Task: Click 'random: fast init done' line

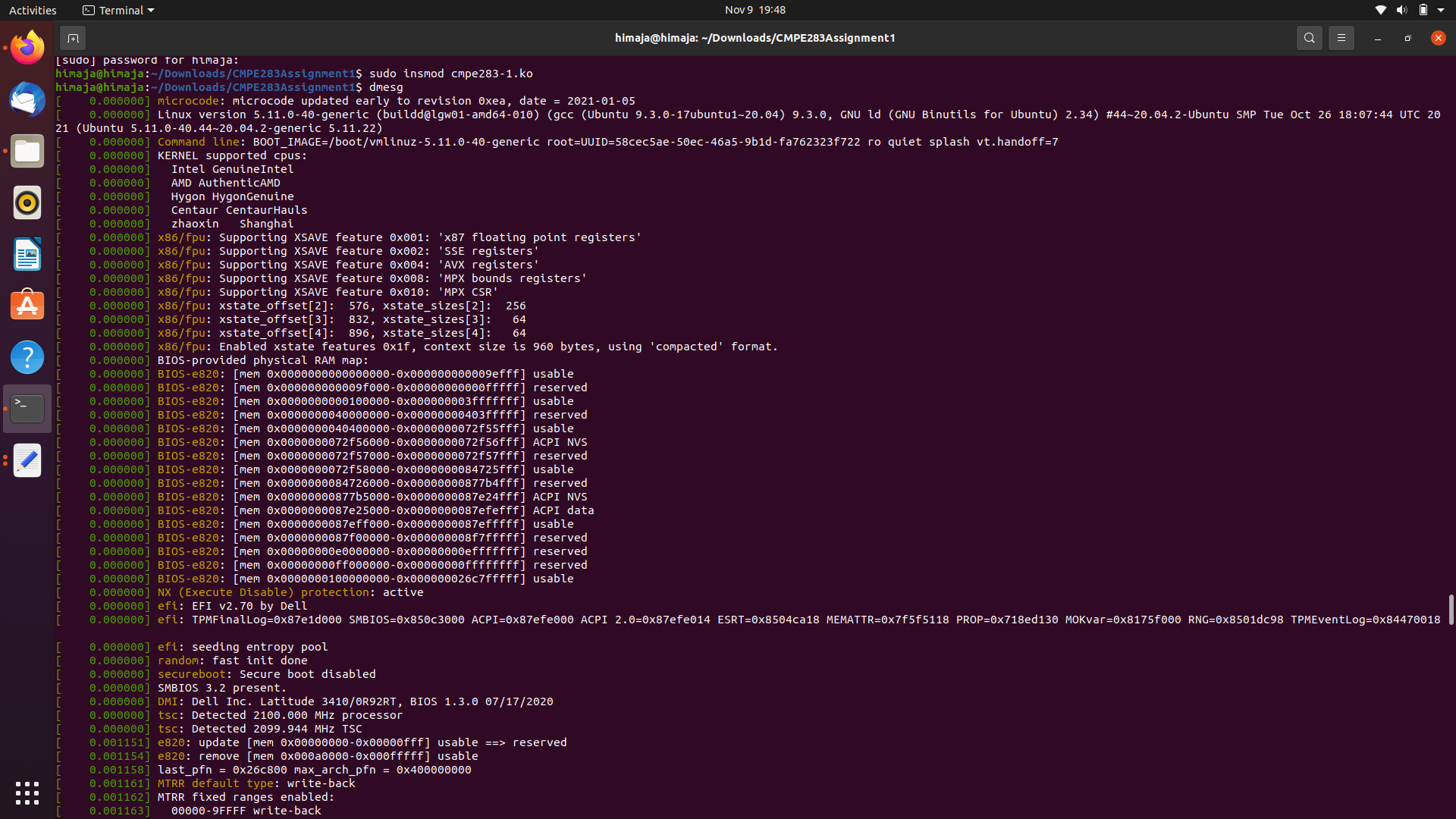Action: pos(232,661)
